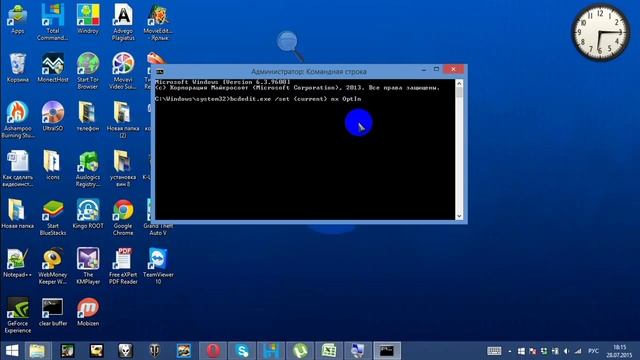
Task: Open the clear buffer shortcut
Action: pos(53,311)
